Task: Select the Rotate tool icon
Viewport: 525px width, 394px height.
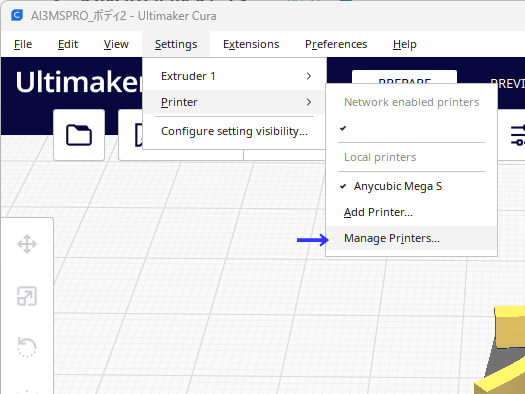Action: 27,347
